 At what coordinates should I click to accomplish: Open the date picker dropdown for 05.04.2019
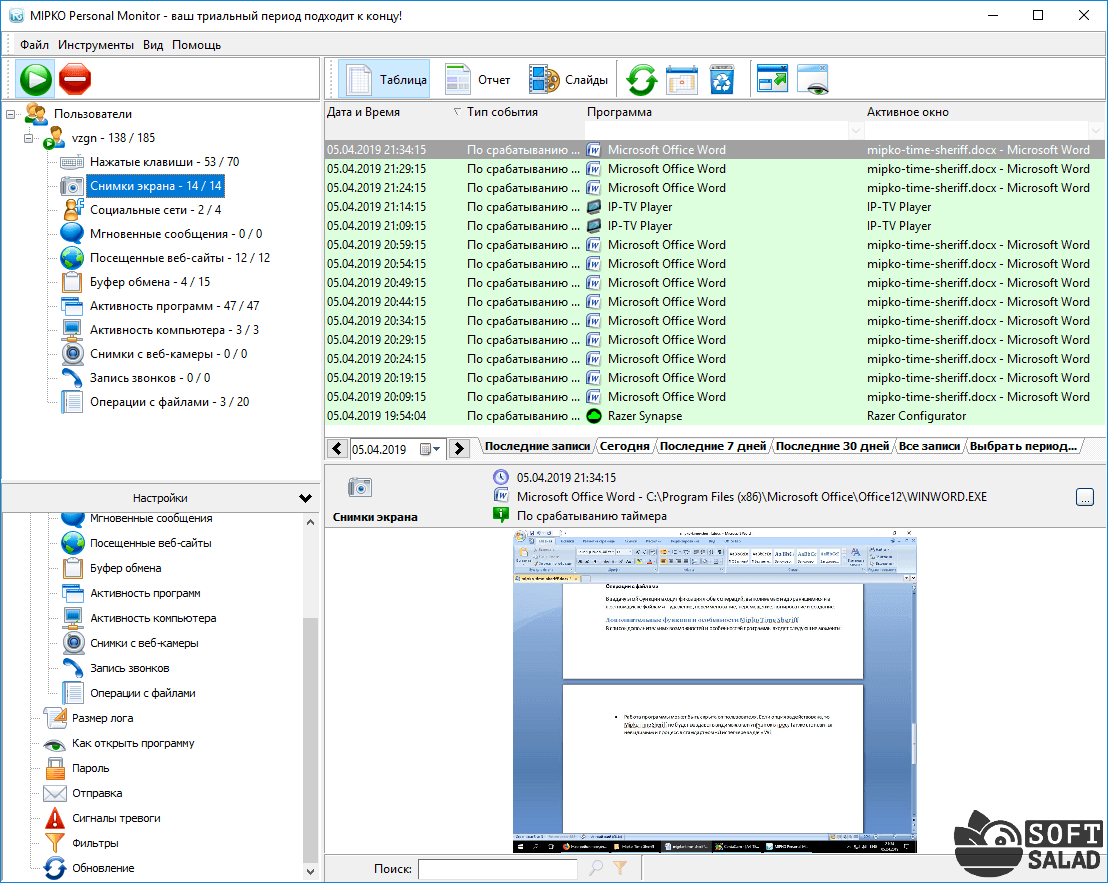coord(431,449)
